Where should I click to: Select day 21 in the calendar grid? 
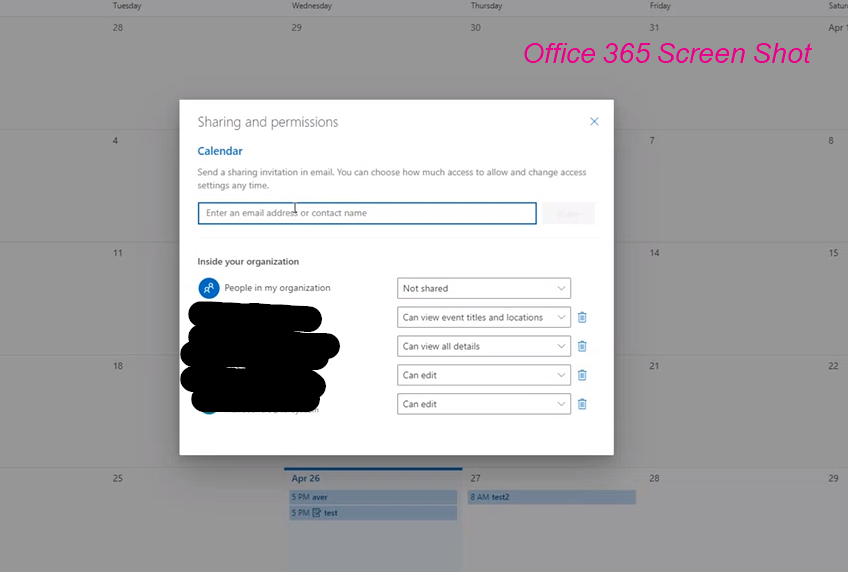[x=654, y=366]
